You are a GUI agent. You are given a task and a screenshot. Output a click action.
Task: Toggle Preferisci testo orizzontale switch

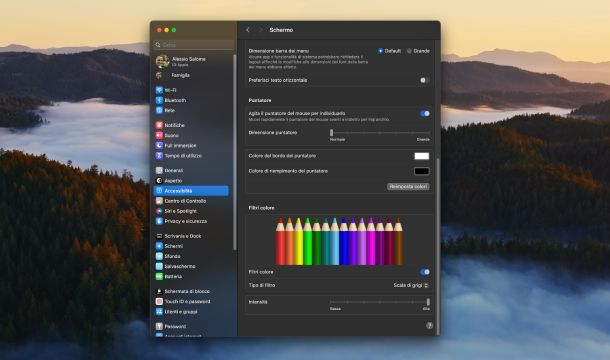coord(424,80)
